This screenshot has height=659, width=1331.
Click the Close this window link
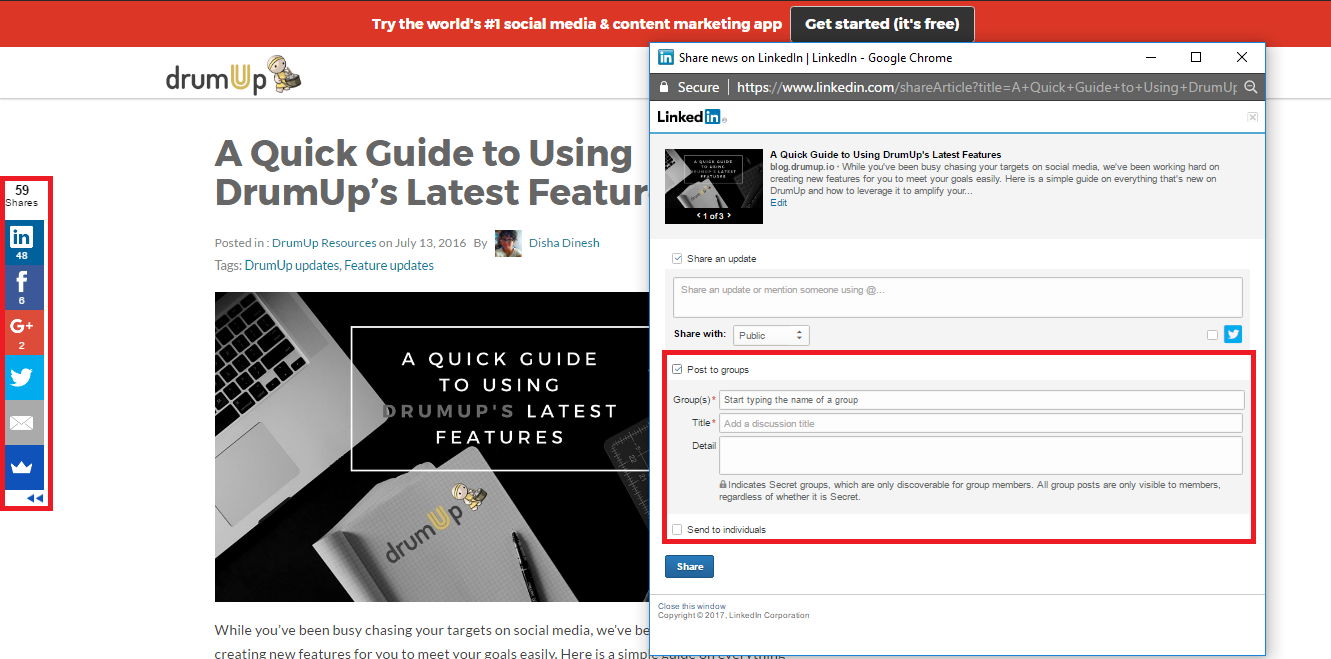(x=692, y=607)
